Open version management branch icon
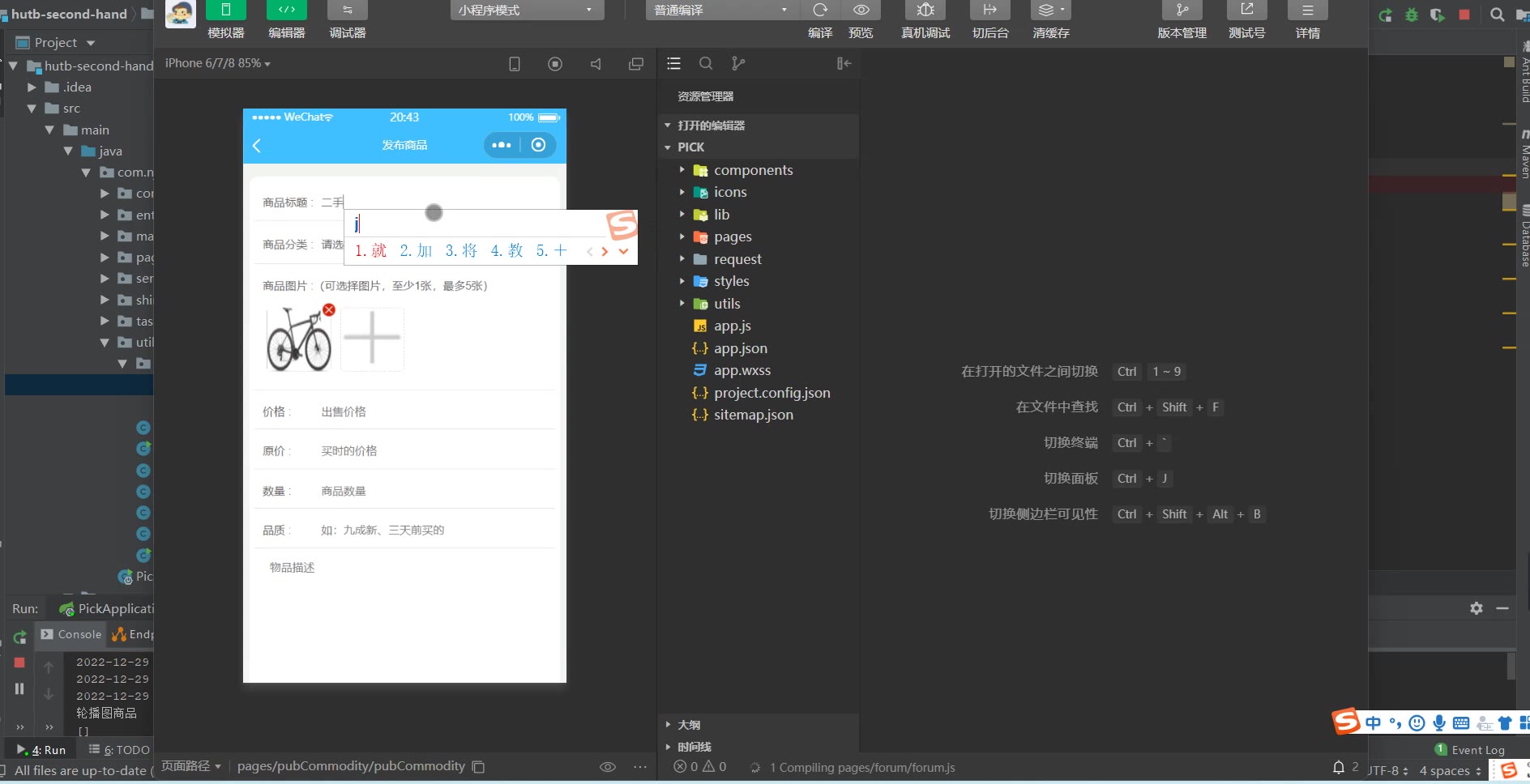The image size is (1530, 784). click(x=1182, y=11)
